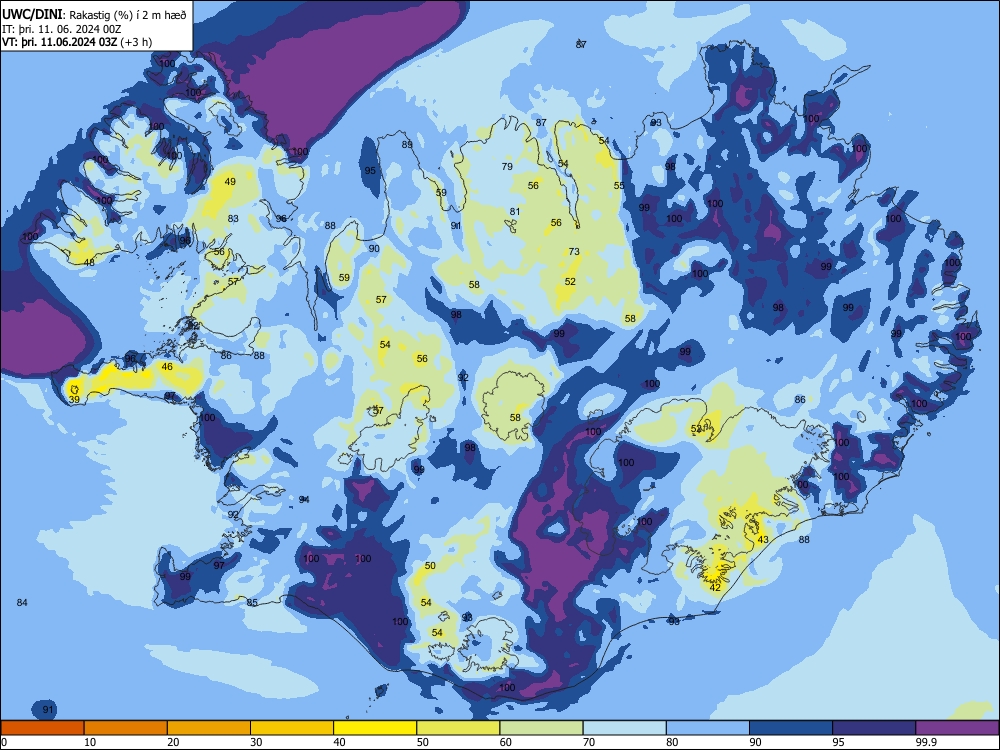Click the humidity value '73' on the map

[574, 252]
